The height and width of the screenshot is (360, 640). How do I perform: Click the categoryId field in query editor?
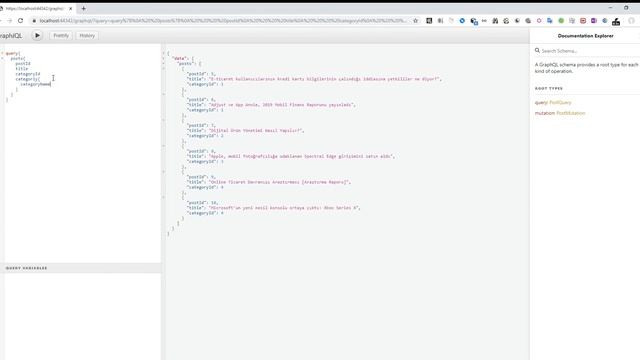pyautogui.click(x=28, y=74)
